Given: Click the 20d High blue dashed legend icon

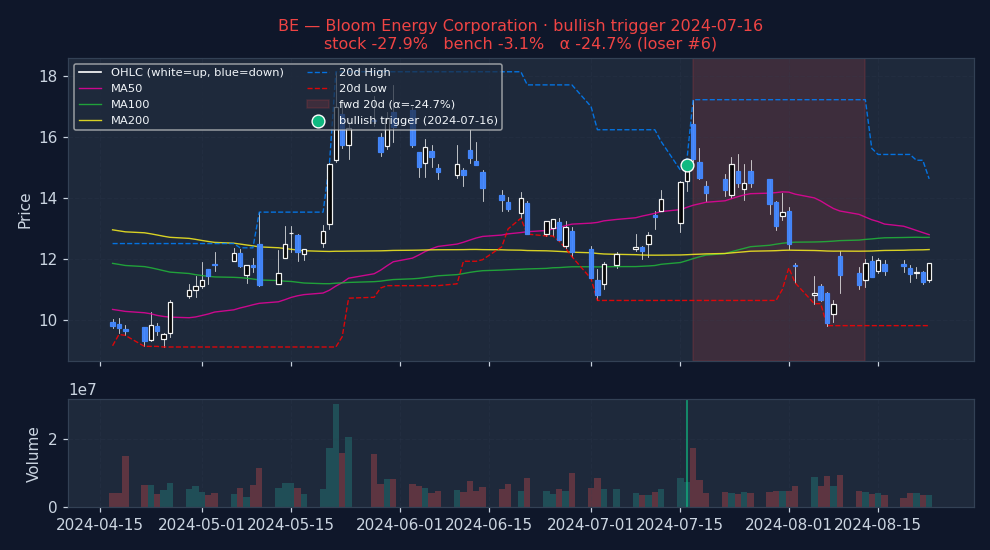Looking at the screenshot, I should [x=318, y=72].
